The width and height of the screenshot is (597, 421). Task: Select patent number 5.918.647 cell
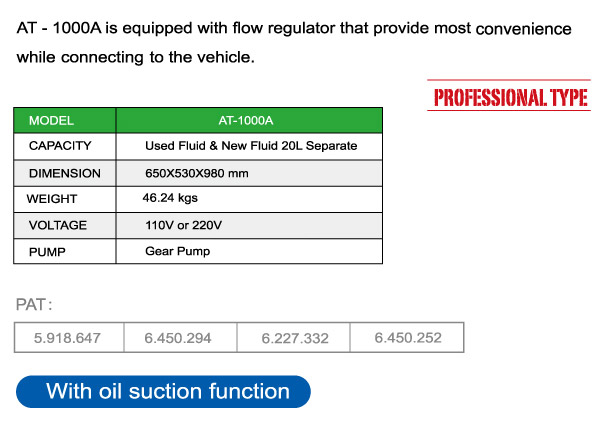(x=69, y=338)
